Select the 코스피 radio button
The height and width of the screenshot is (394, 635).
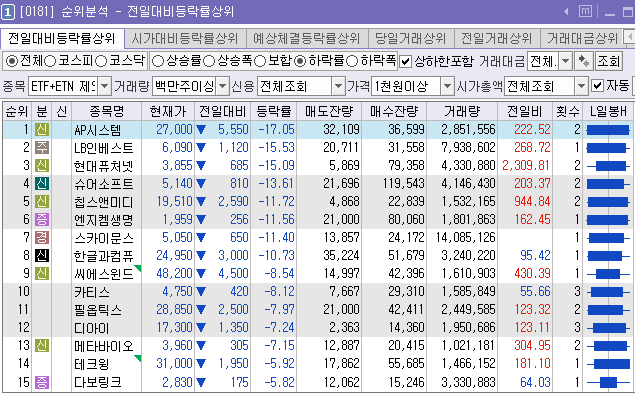(50, 62)
